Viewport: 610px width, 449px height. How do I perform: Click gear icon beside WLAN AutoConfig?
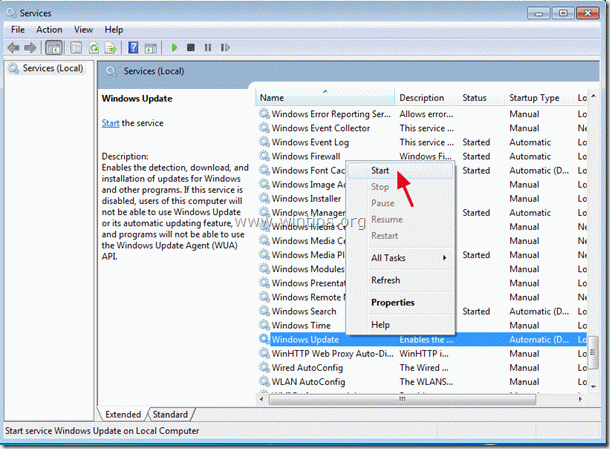[264, 381]
